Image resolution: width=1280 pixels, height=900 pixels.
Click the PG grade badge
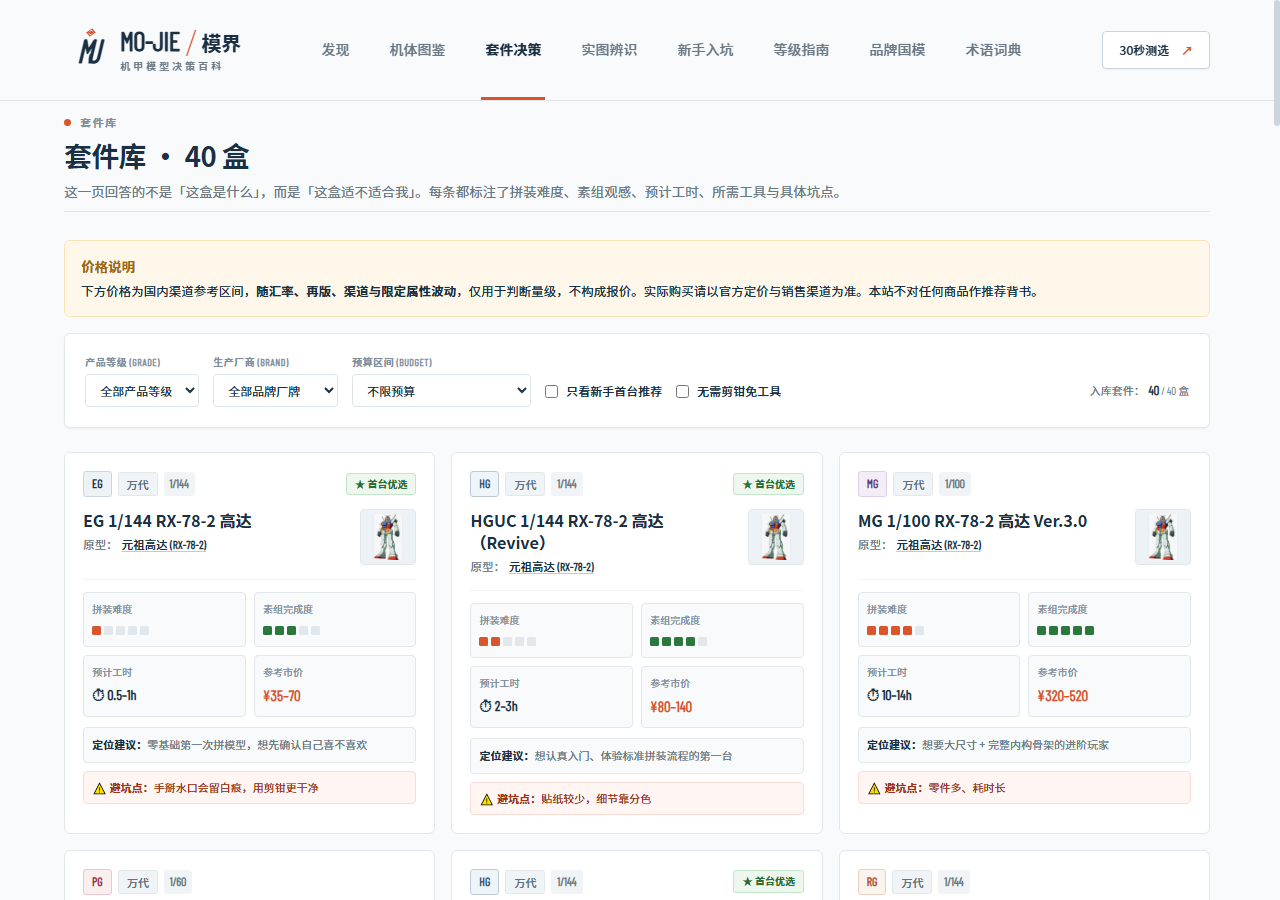click(x=97, y=882)
